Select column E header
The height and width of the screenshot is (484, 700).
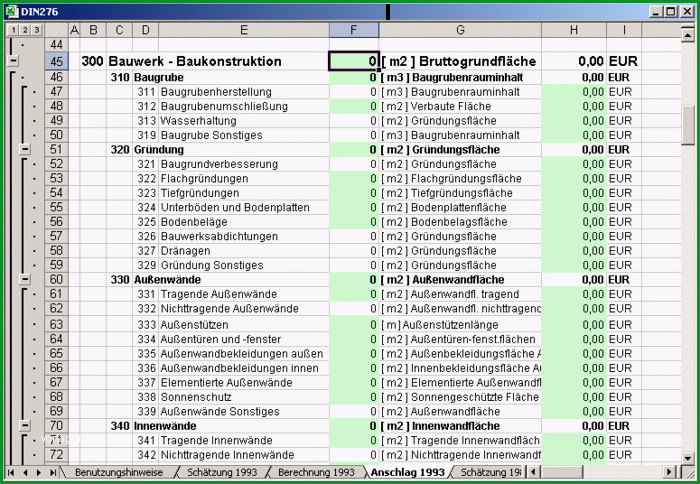[244, 30]
